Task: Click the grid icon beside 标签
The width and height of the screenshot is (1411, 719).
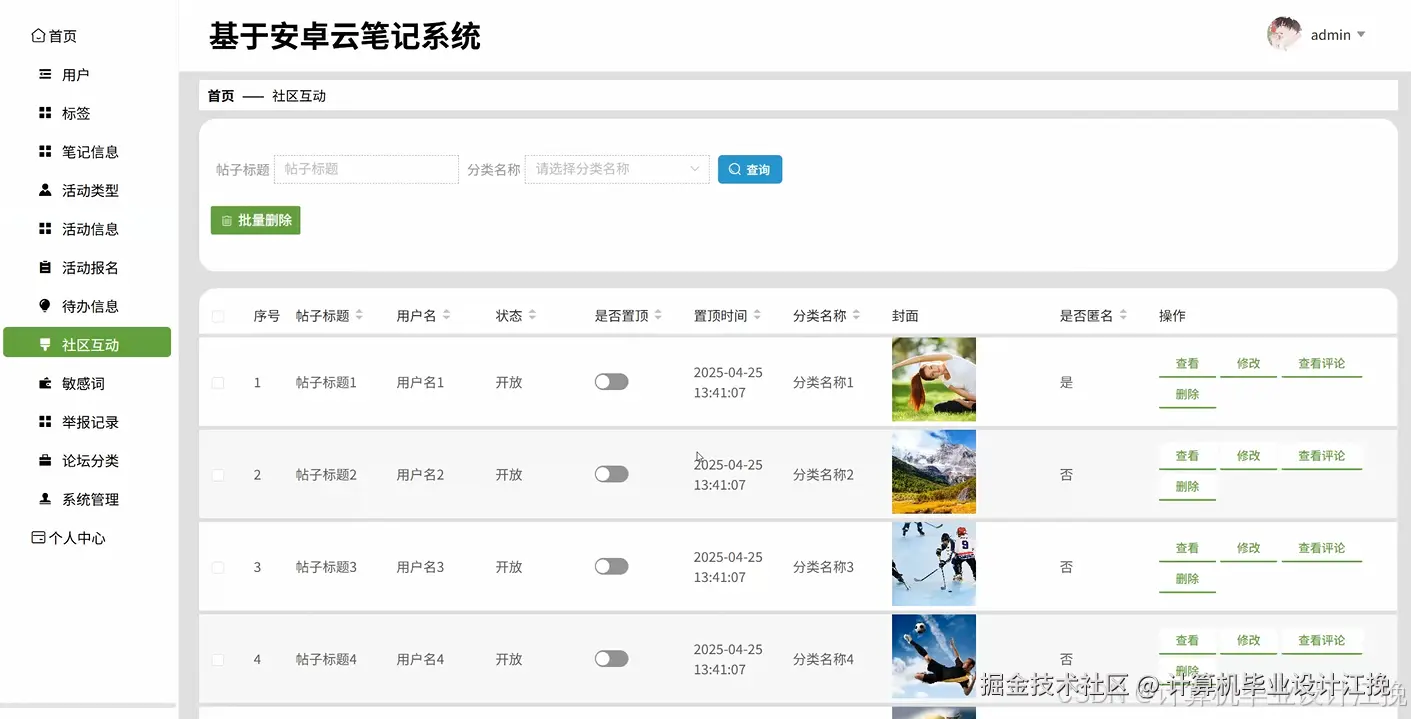Action: click(x=45, y=113)
